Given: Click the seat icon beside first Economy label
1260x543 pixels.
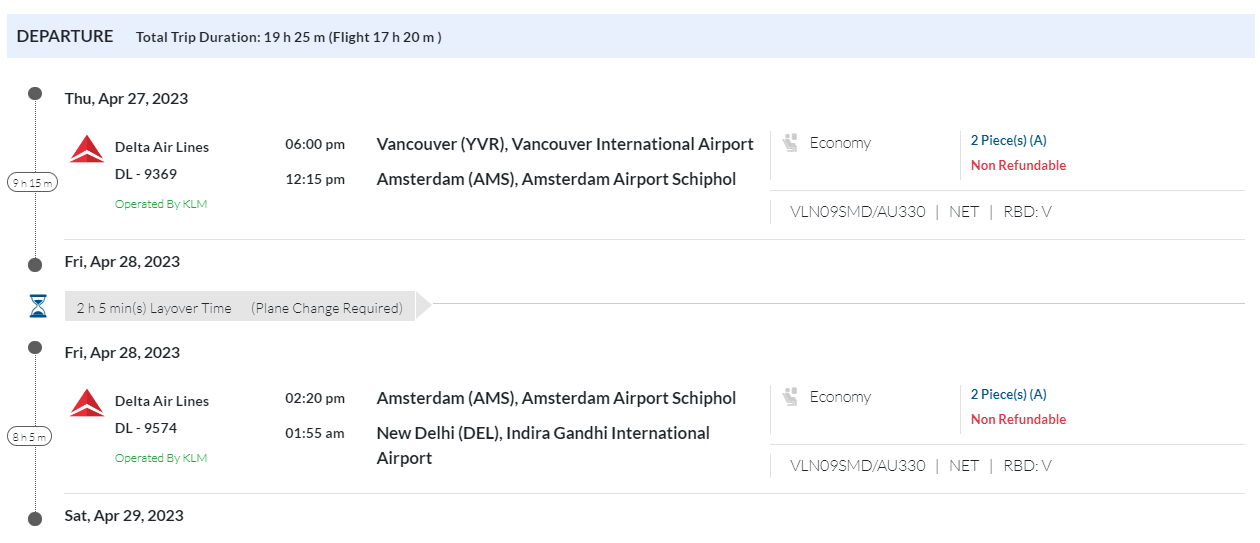Looking at the screenshot, I should pos(791,143).
